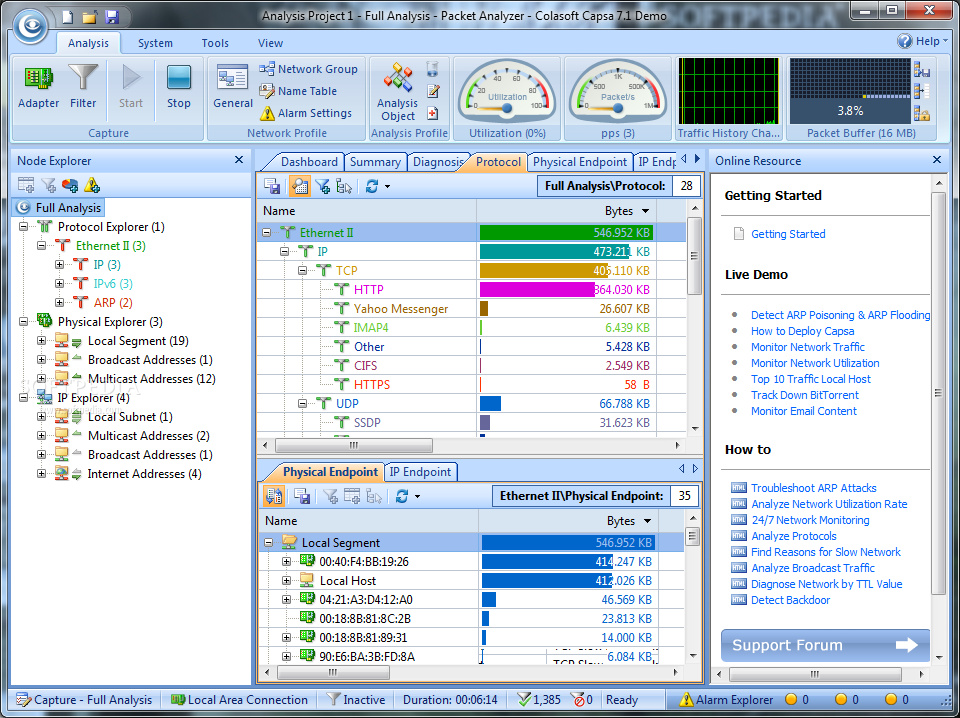
Task: Click the refresh icon in Protocol toolbar
Action: [372, 186]
